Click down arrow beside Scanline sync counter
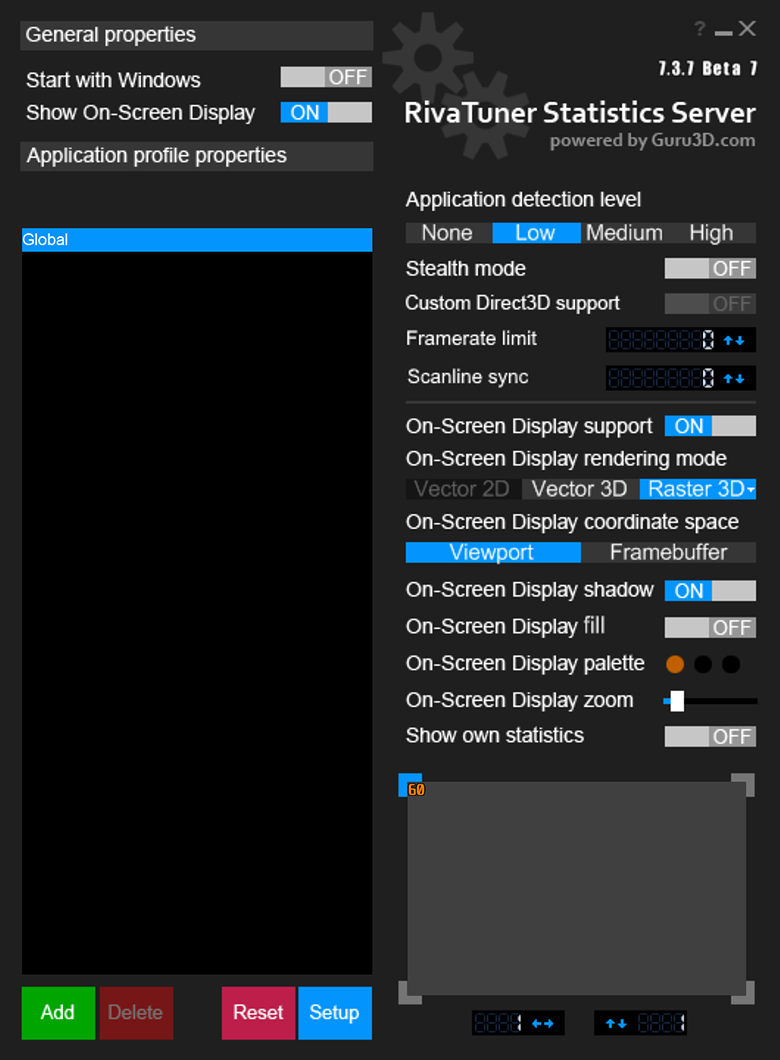This screenshot has width=780, height=1060. coord(742,378)
